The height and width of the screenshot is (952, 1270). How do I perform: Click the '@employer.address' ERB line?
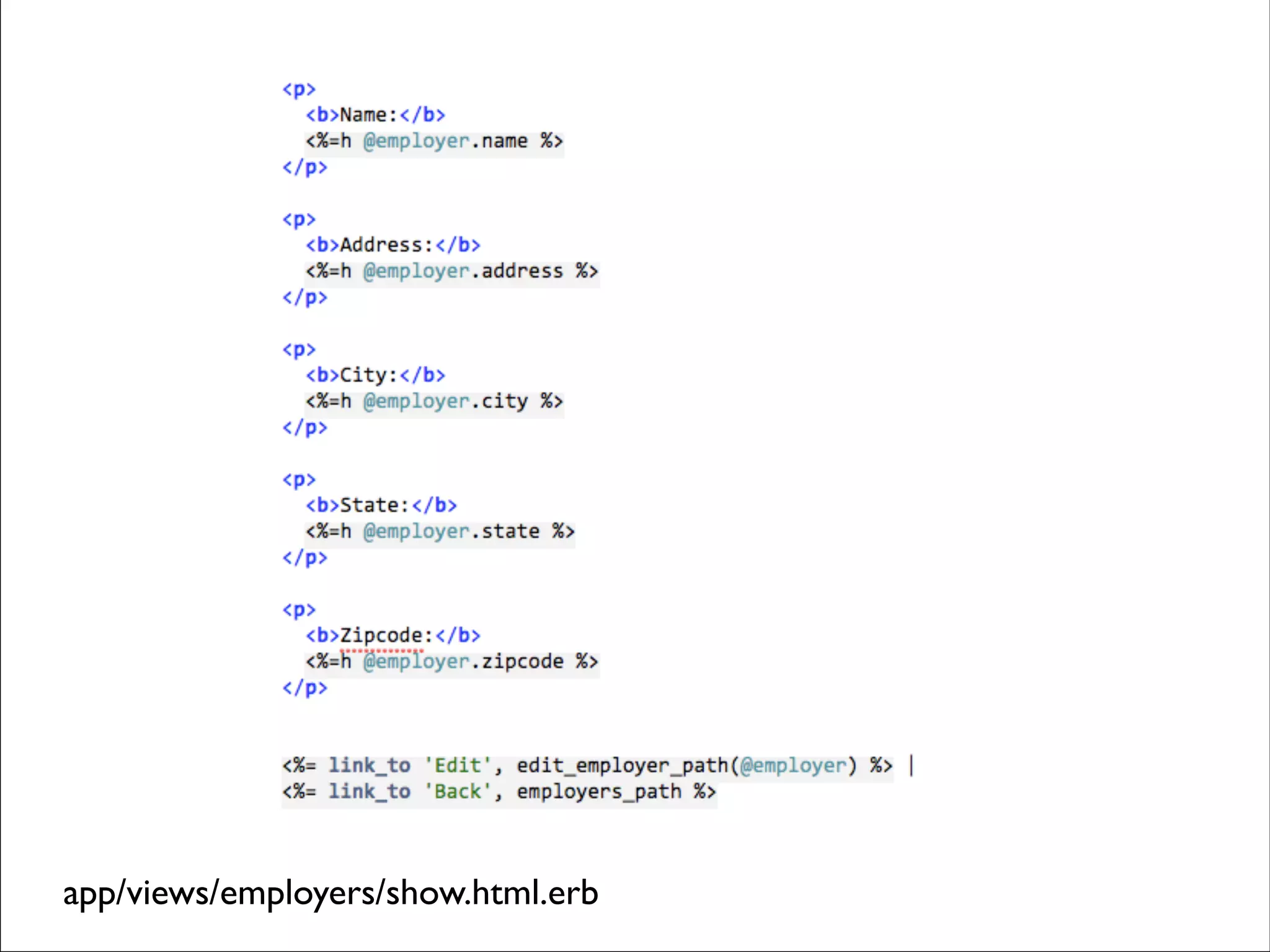tap(452, 272)
